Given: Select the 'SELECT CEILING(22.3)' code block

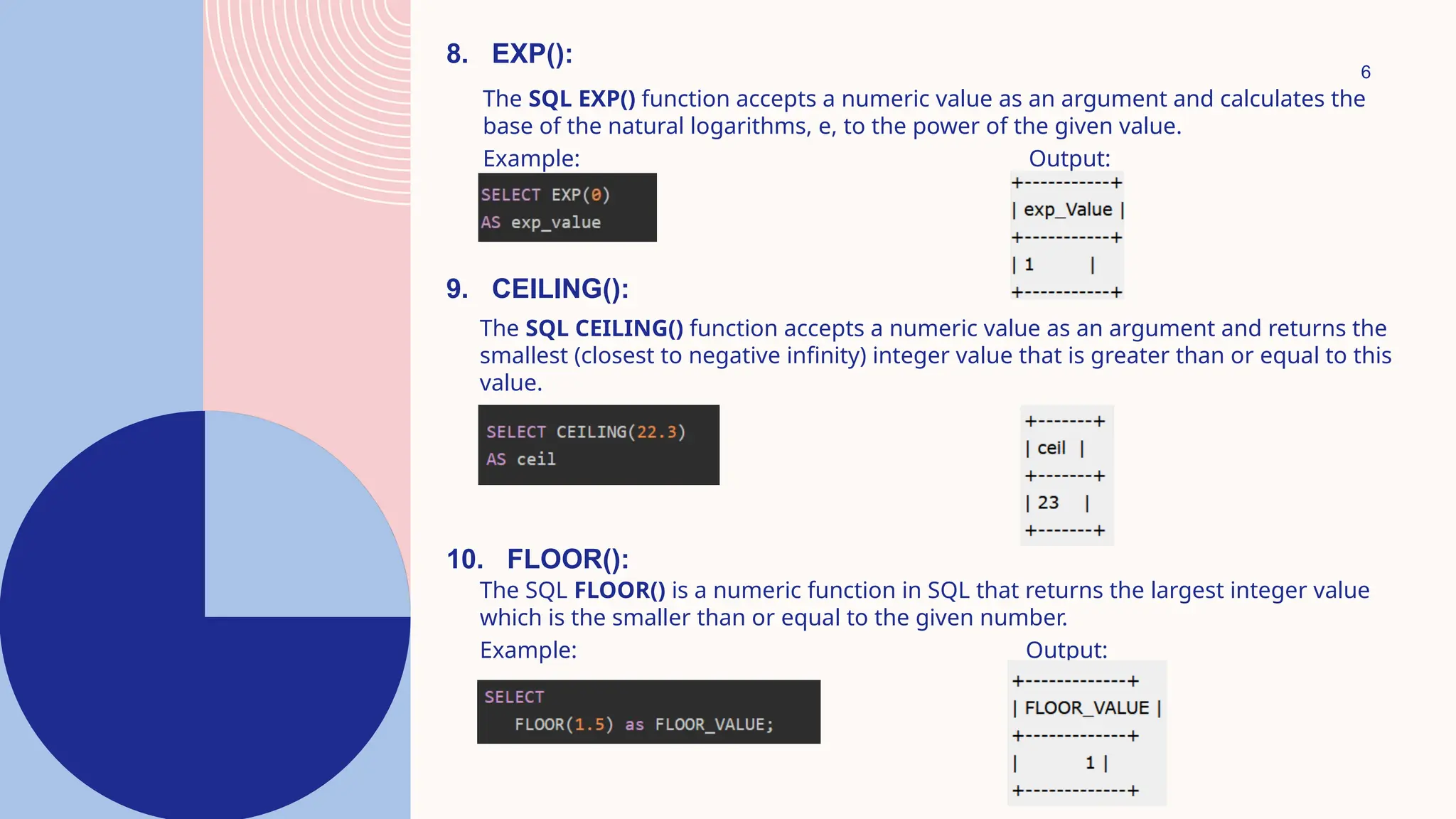Looking at the screenshot, I should 599,445.
